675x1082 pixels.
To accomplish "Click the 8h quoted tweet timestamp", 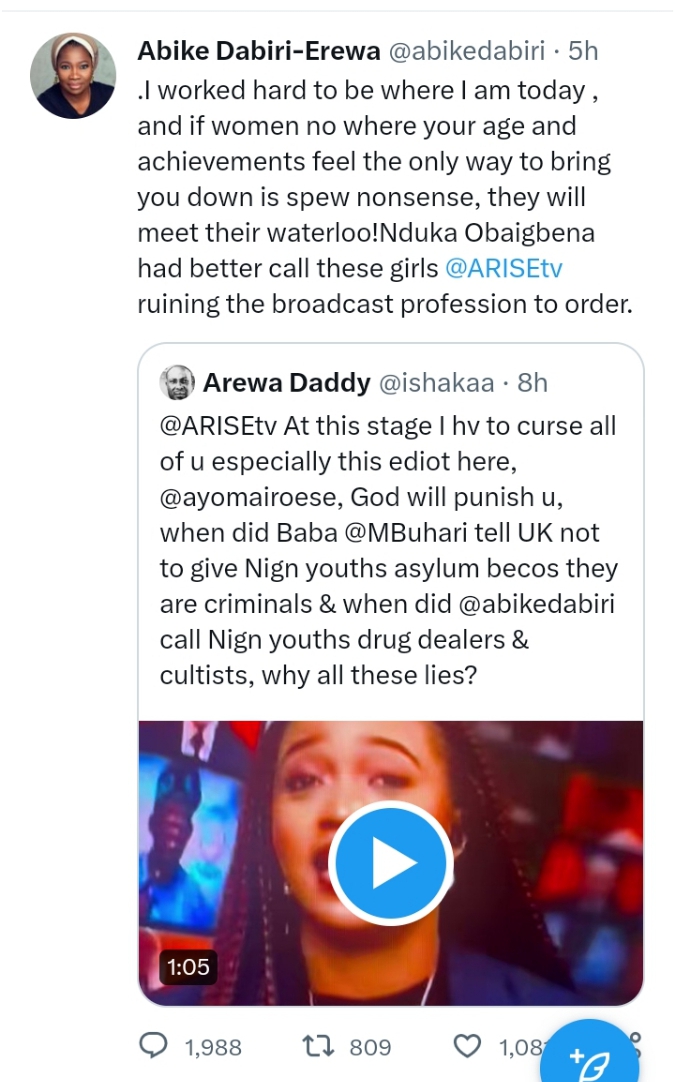I will pyautogui.click(x=532, y=382).
